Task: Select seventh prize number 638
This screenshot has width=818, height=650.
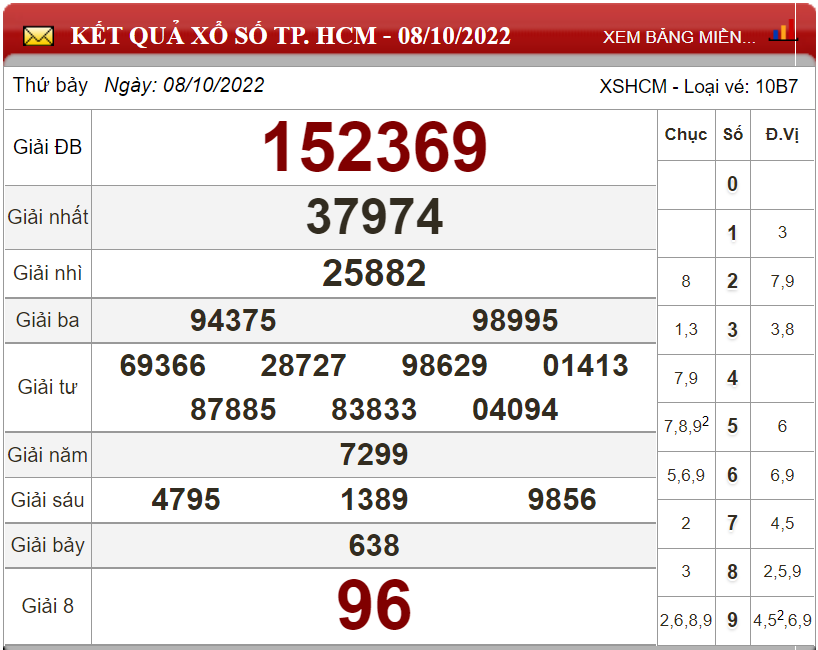Action: coord(374,546)
